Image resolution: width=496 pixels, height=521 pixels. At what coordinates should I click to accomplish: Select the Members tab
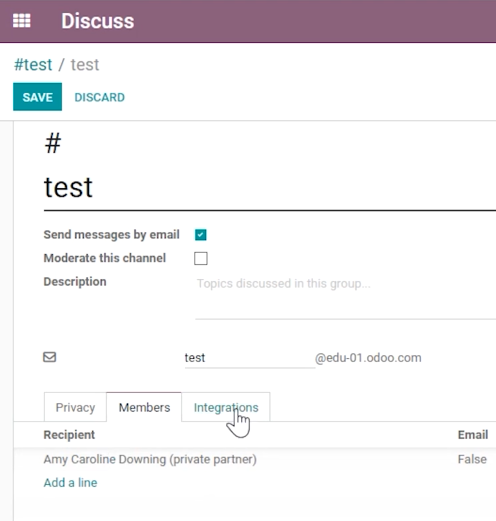point(144,407)
